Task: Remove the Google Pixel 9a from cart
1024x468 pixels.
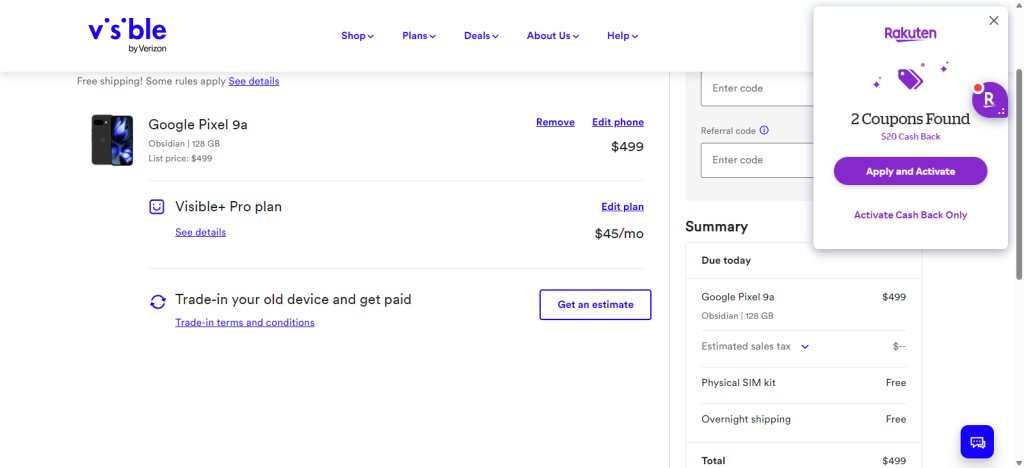Action: point(555,122)
